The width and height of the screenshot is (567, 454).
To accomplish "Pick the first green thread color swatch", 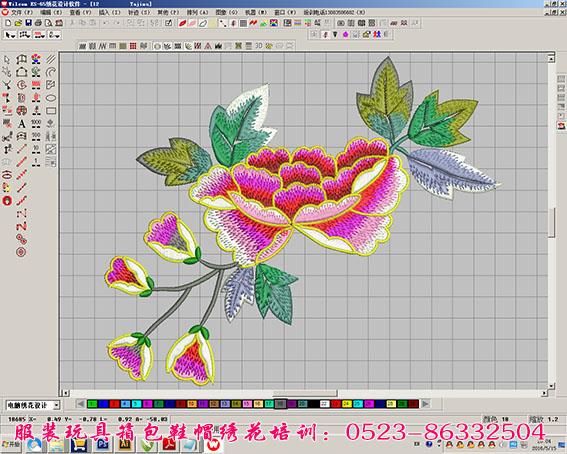I will pyautogui.click(x=92, y=403).
